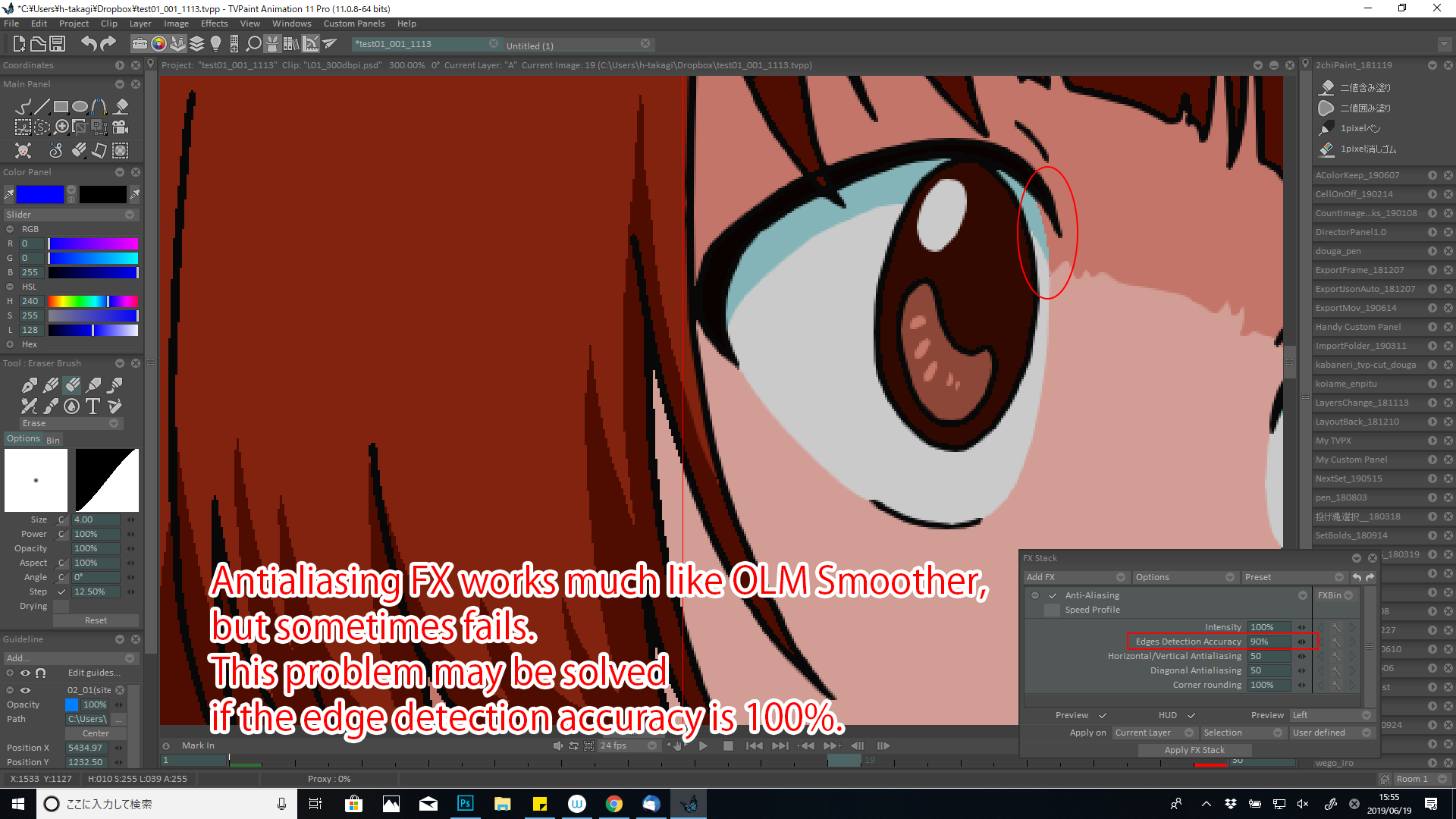Viewport: 1456px width, 819px height.
Task: Click the loop playback icon in the timeline bar
Action: click(574, 745)
